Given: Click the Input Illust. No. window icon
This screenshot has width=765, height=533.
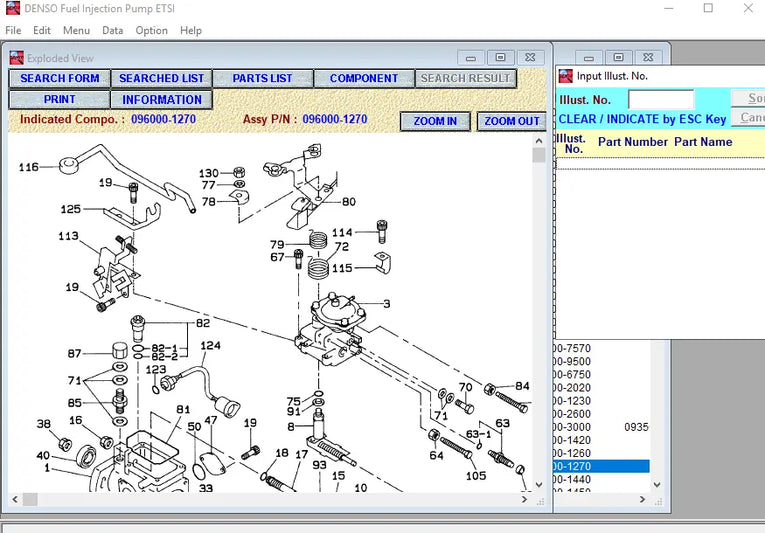Looking at the screenshot, I should click(x=565, y=76).
